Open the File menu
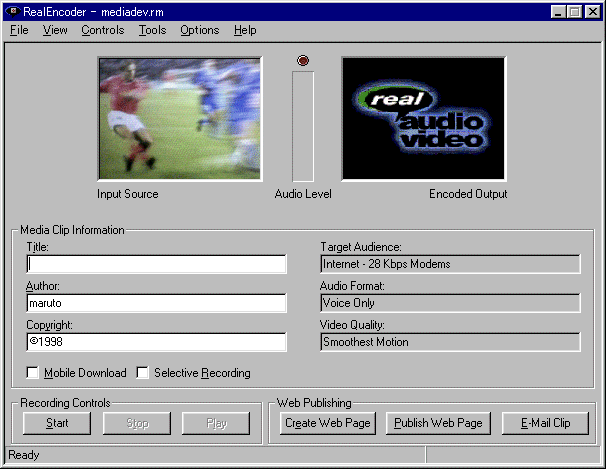 (x=19, y=30)
